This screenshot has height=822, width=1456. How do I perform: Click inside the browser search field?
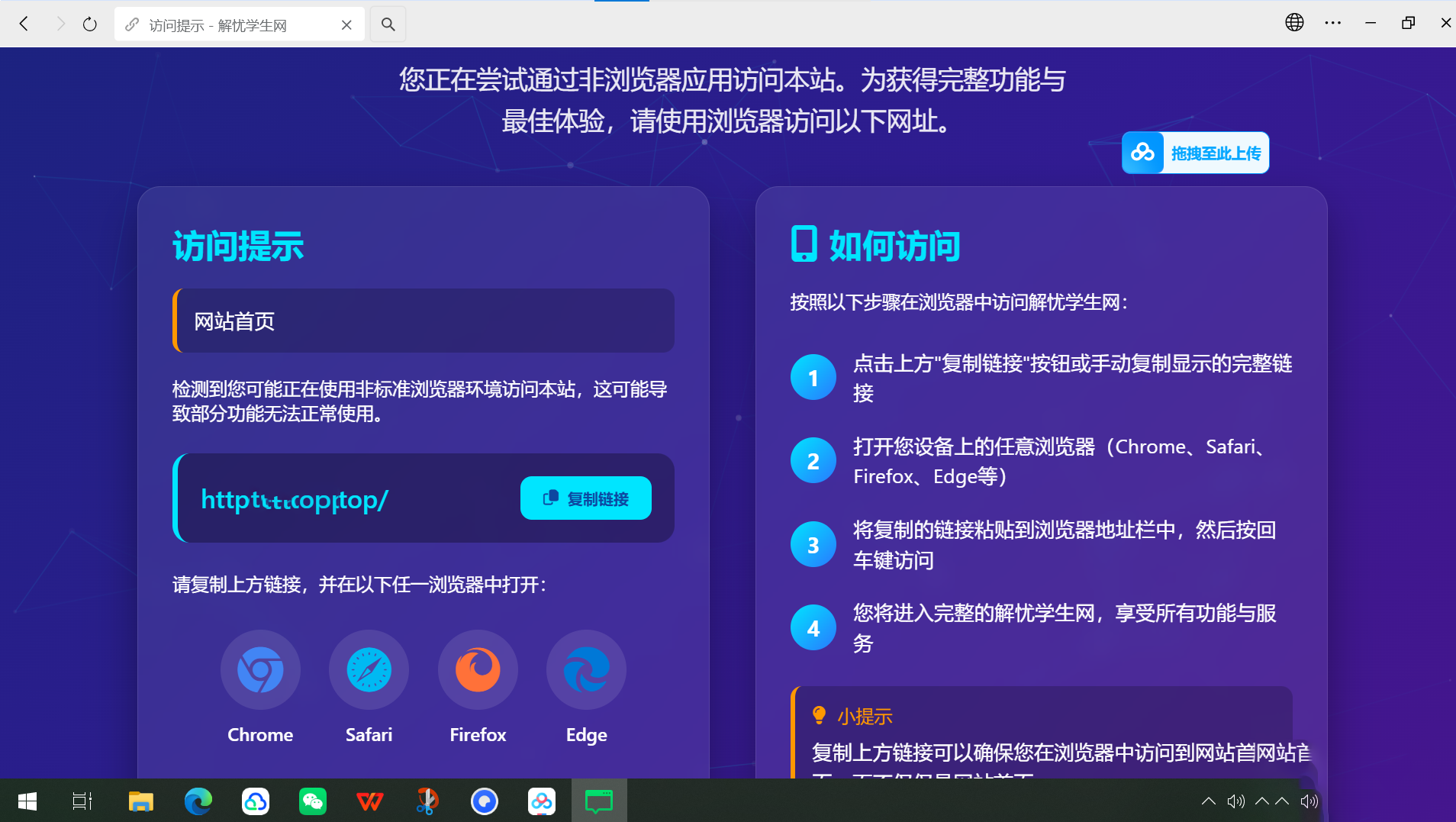coord(388,24)
